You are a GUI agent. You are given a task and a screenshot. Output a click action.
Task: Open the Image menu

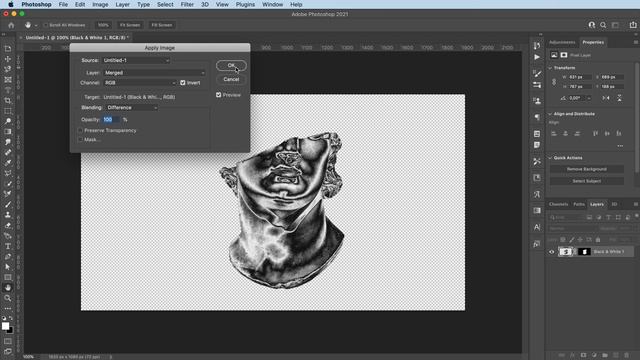(x=100, y=4)
